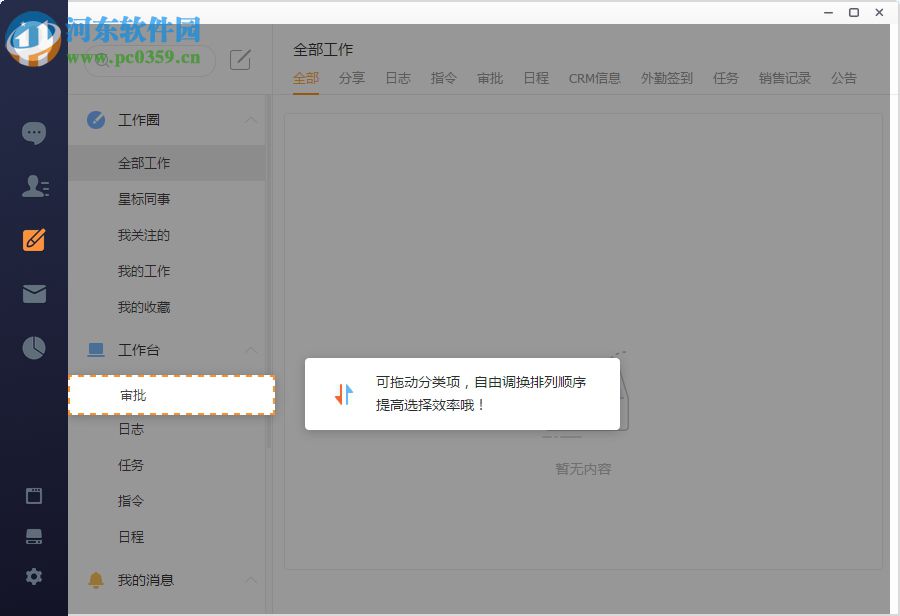Click the monitor device icon in sidebar

point(34,536)
